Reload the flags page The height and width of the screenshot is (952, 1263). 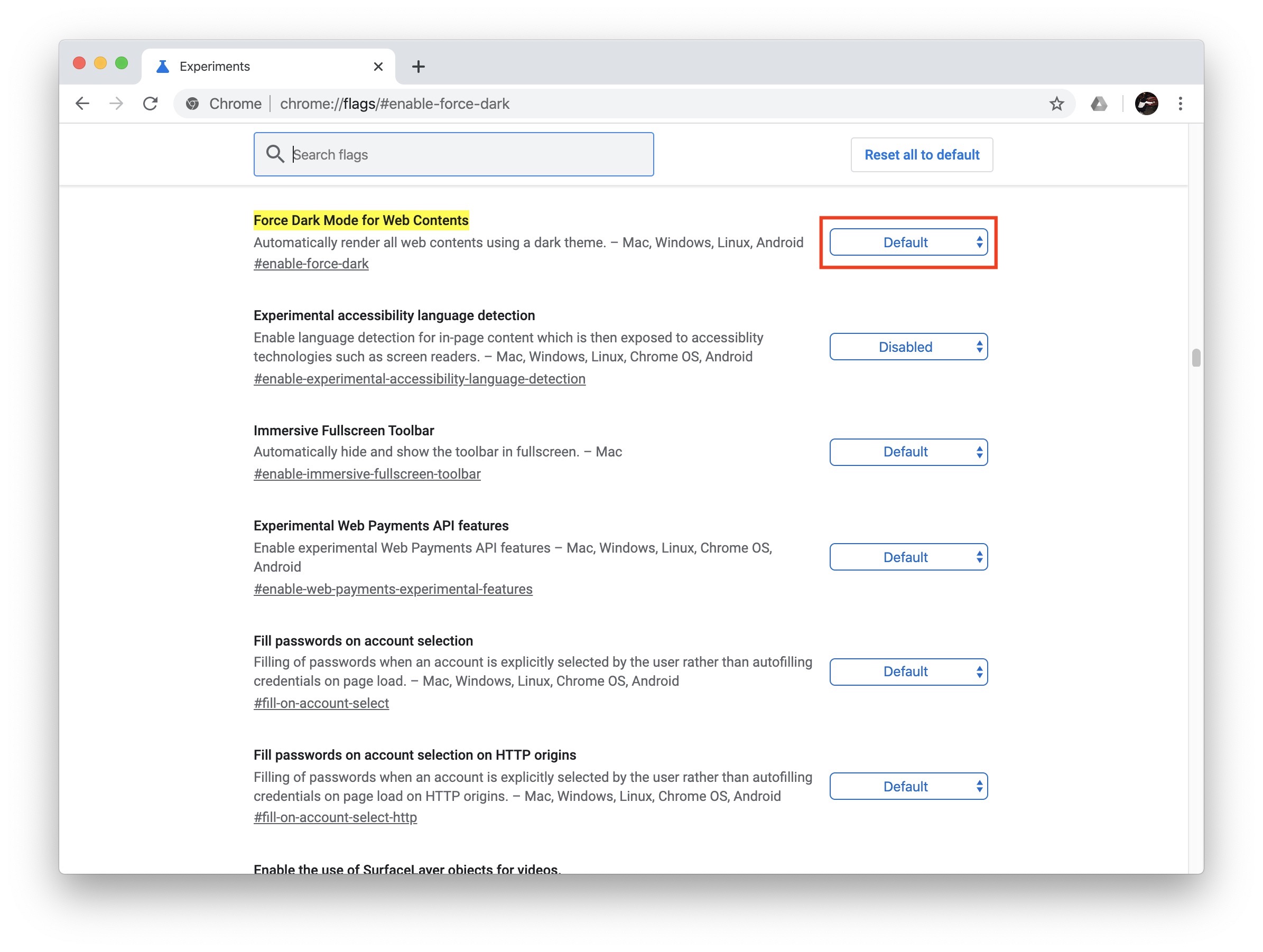point(150,104)
